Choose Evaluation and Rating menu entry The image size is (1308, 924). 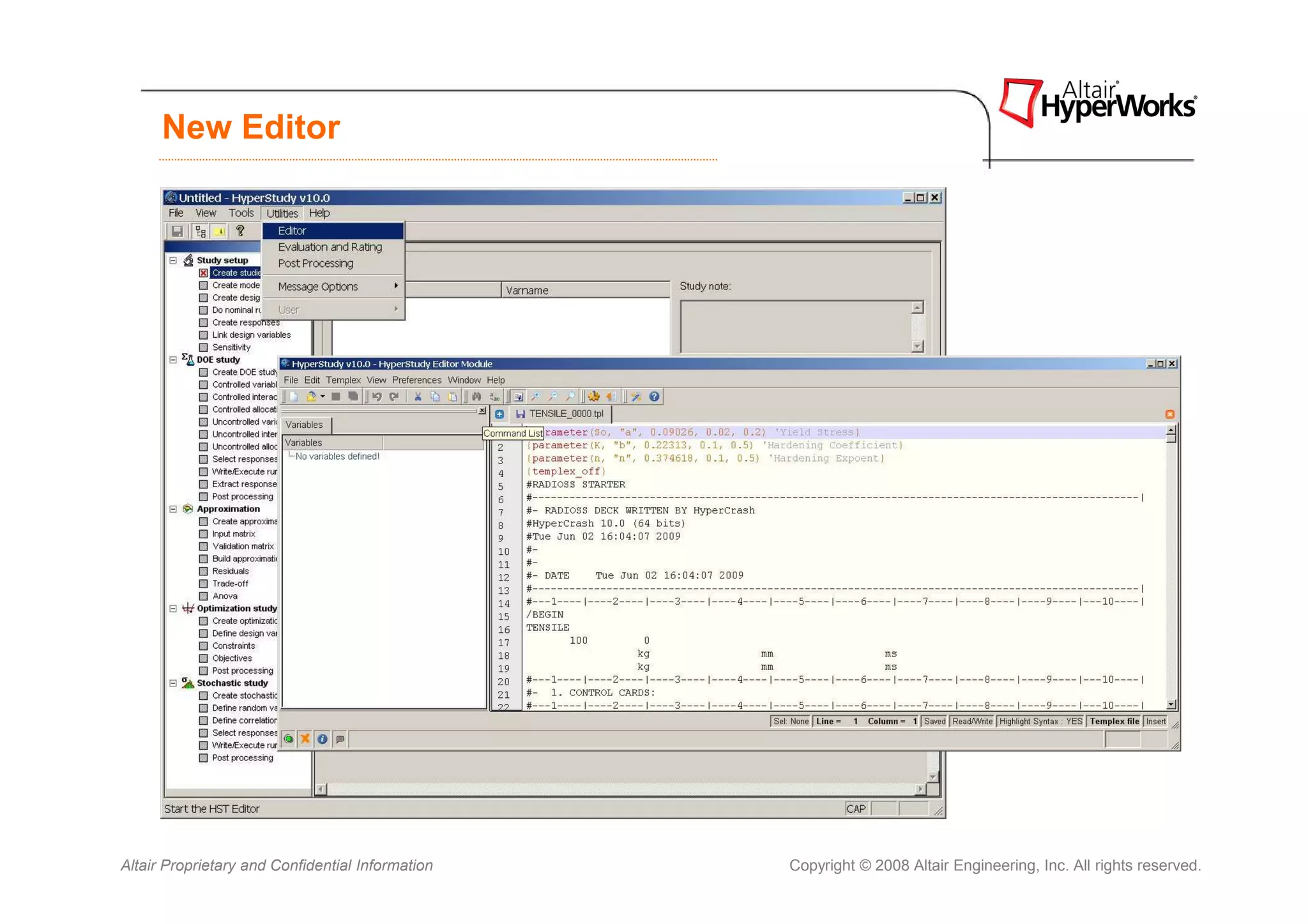coord(333,247)
